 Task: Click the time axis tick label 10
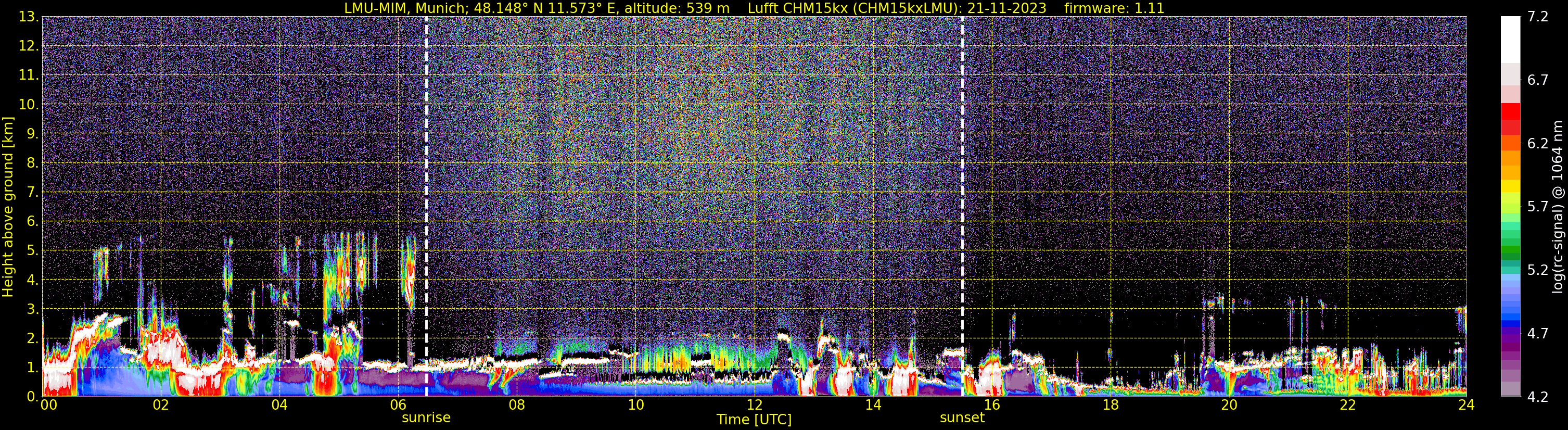click(635, 405)
